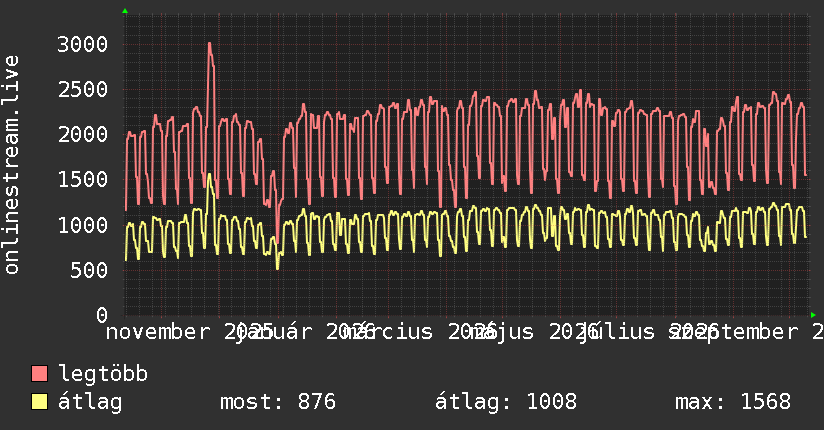The width and height of the screenshot is (824, 430).
Task: Click the átlag legend label
Action: tap(90, 402)
